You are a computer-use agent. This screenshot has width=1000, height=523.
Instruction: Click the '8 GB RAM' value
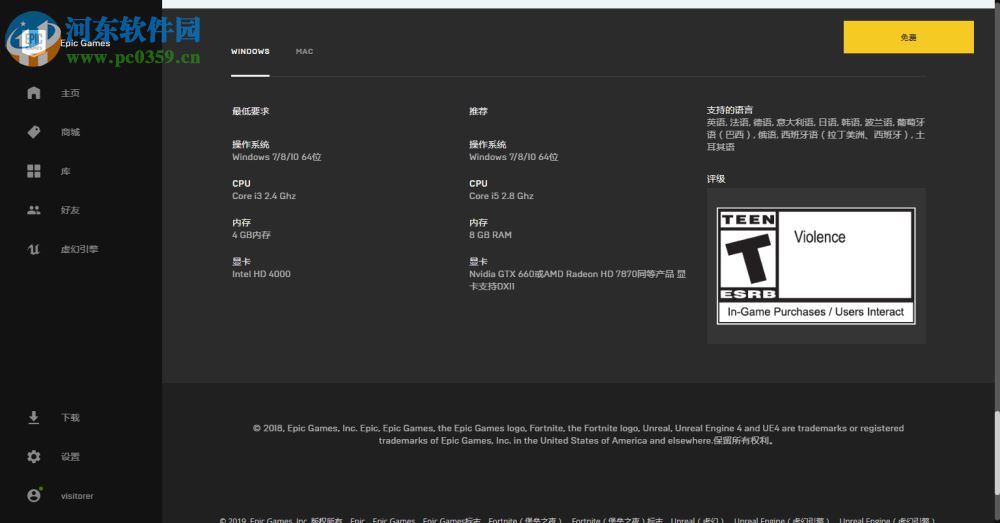click(x=490, y=235)
